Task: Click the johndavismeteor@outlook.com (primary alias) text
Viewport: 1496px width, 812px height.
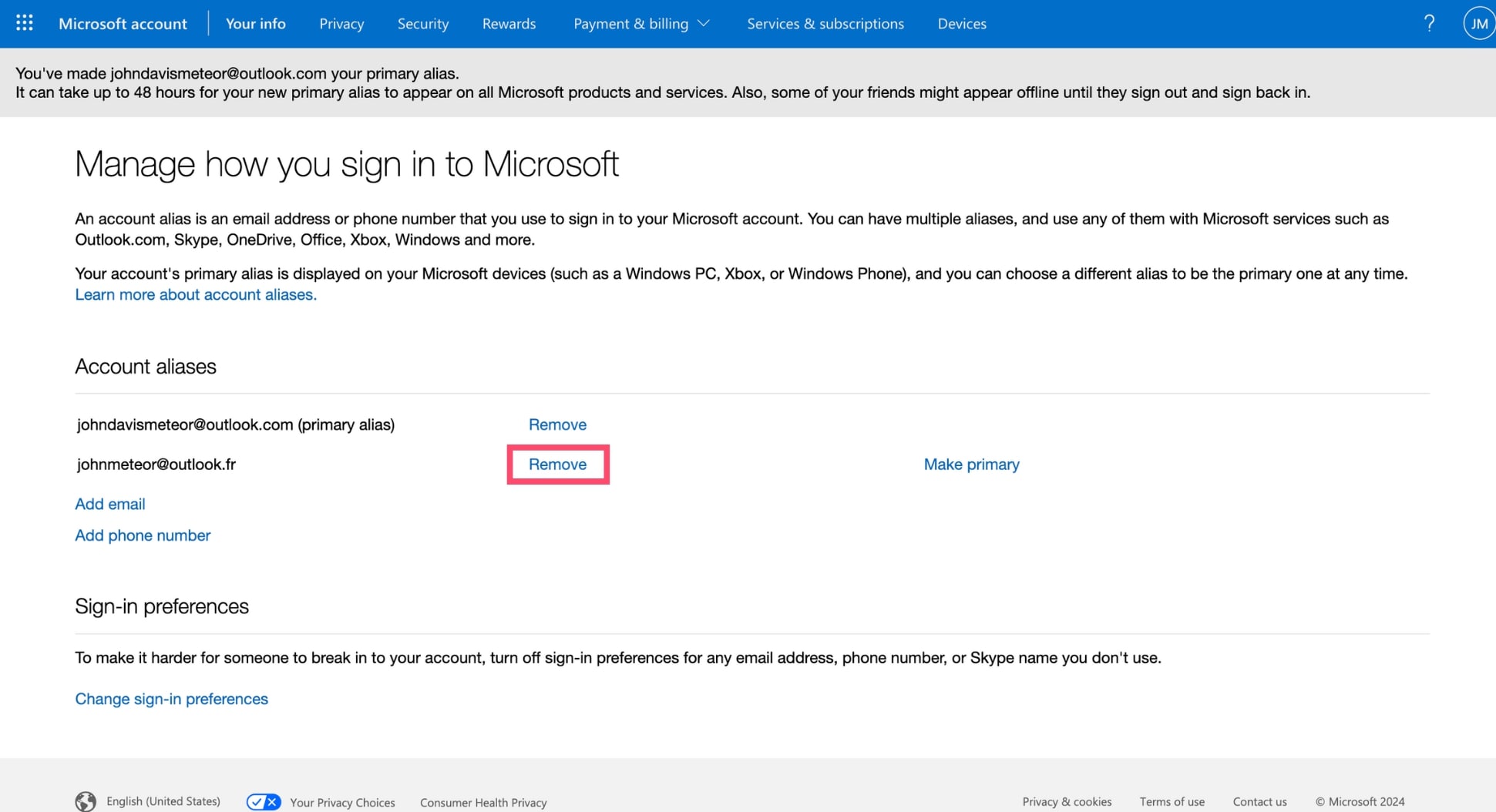Action: point(236,424)
